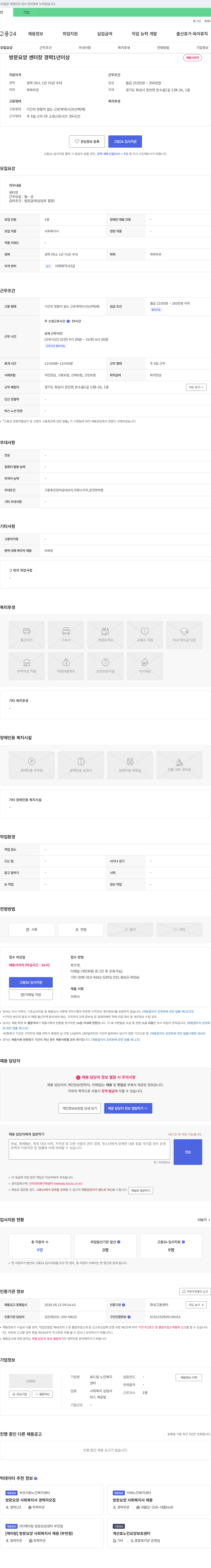Click top 고용24 입사지원 button beside 관심정보

(x=125, y=141)
